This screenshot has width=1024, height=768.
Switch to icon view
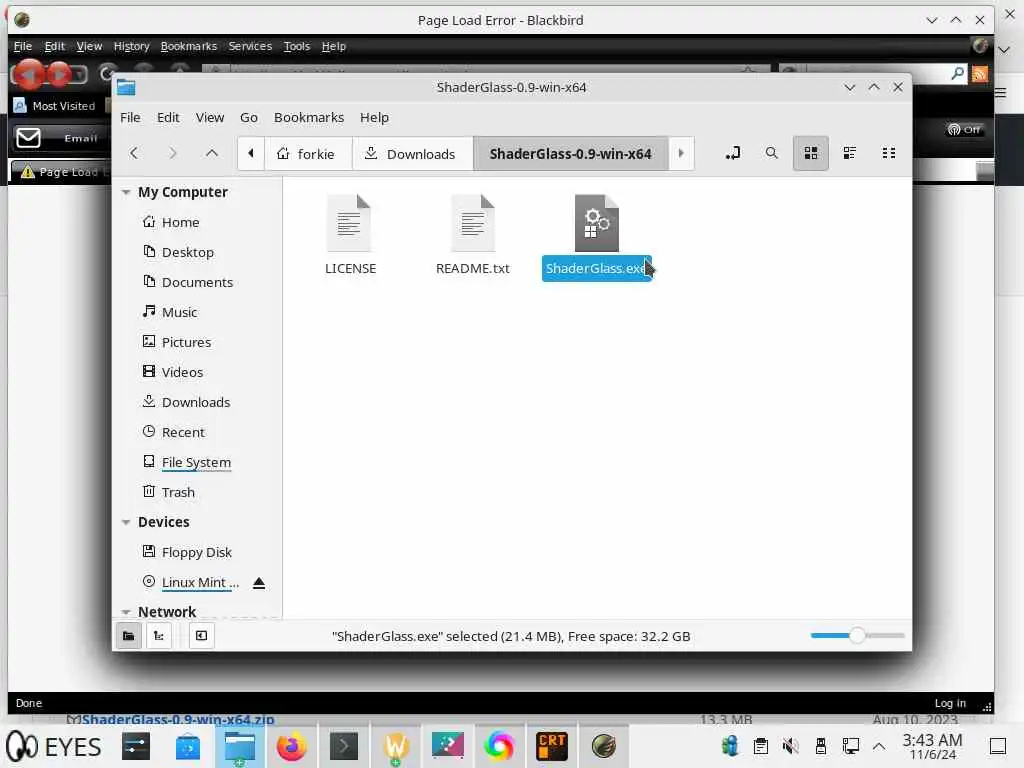[810, 153]
